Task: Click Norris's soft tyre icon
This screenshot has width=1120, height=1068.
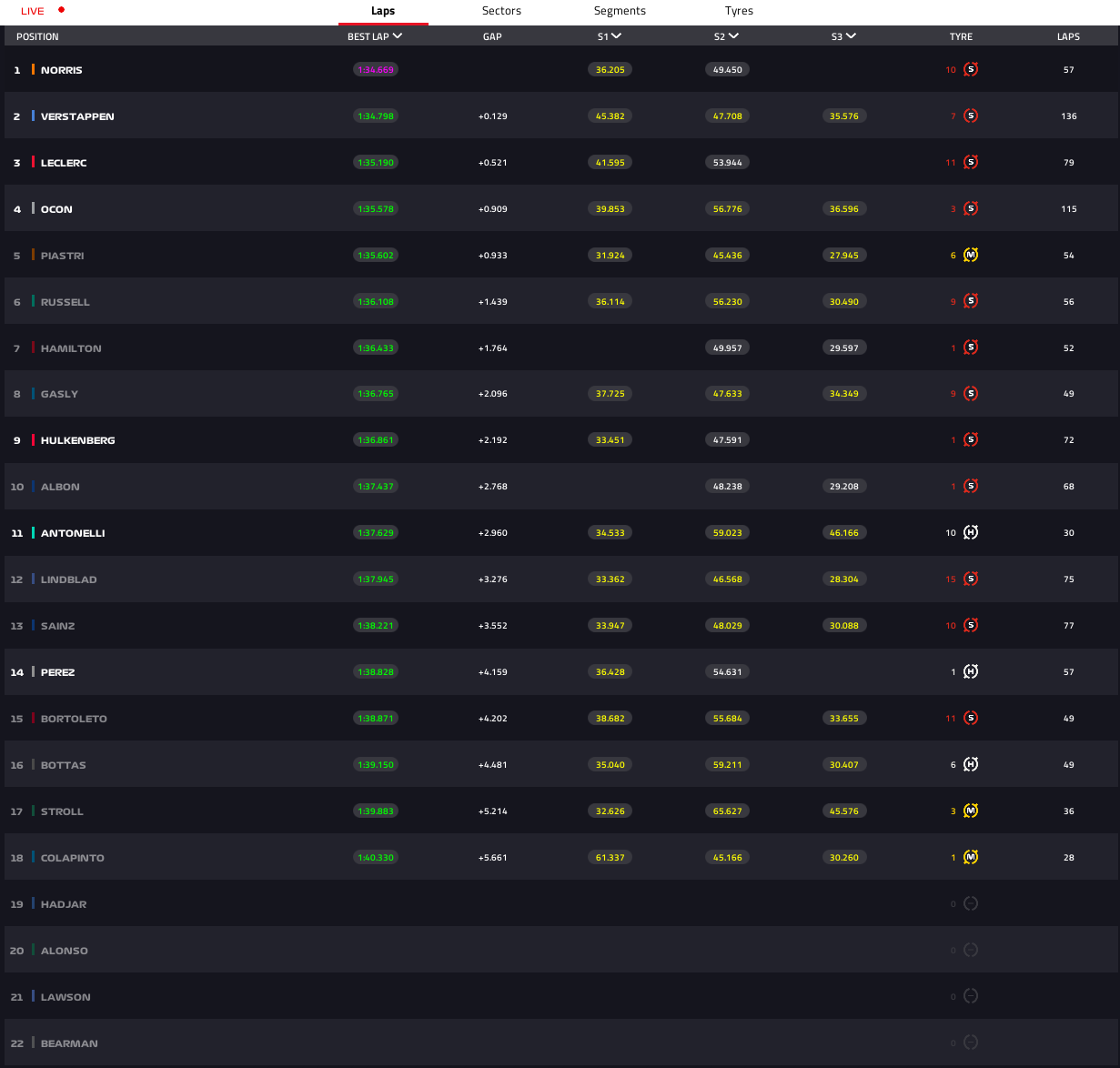Action: pos(971,70)
